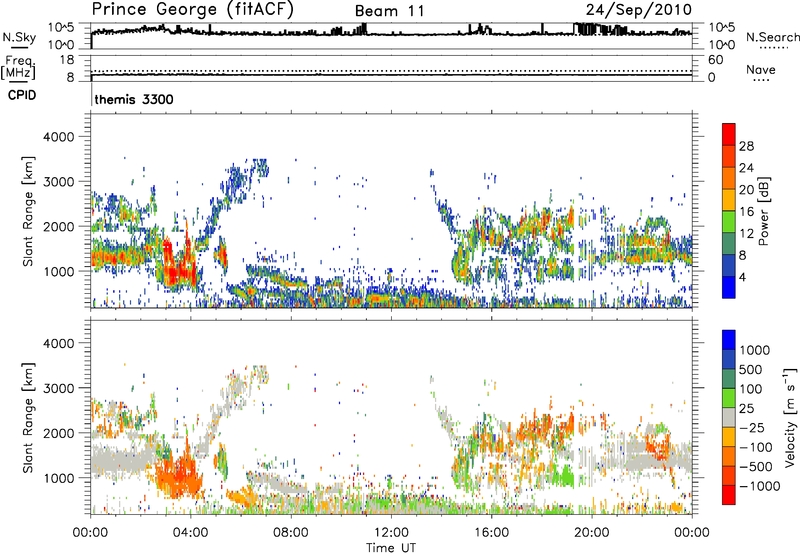Click the "Velocity [m s⁻¹]" color bar label
The image size is (800, 554).
click(x=790, y=417)
